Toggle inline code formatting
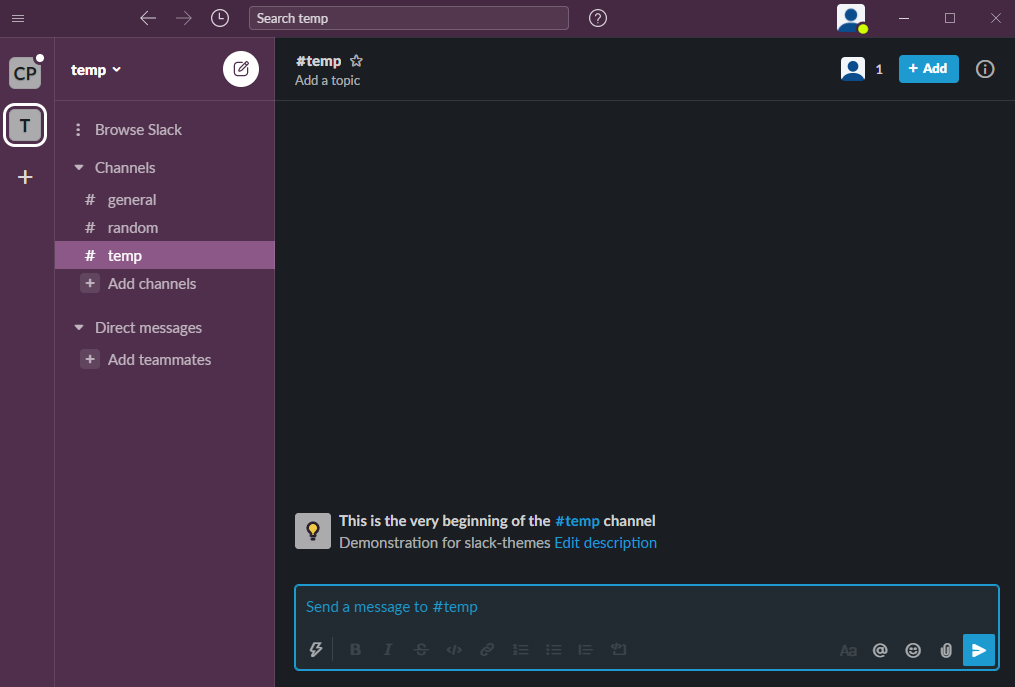Viewport: 1015px width, 687px height. [454, 649]
